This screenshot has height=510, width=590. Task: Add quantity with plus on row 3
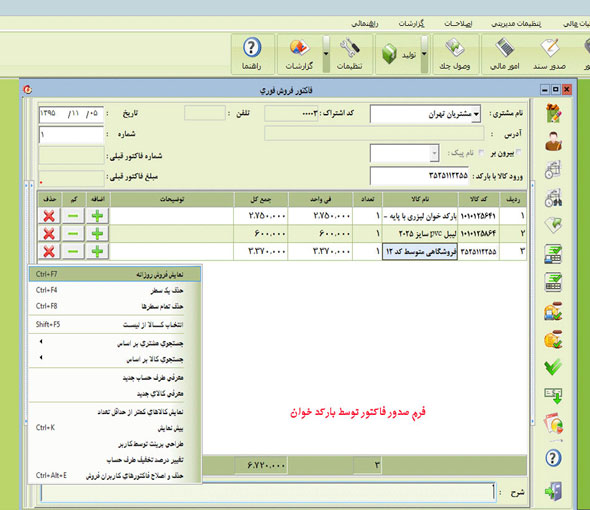click(x=97, y=251)
